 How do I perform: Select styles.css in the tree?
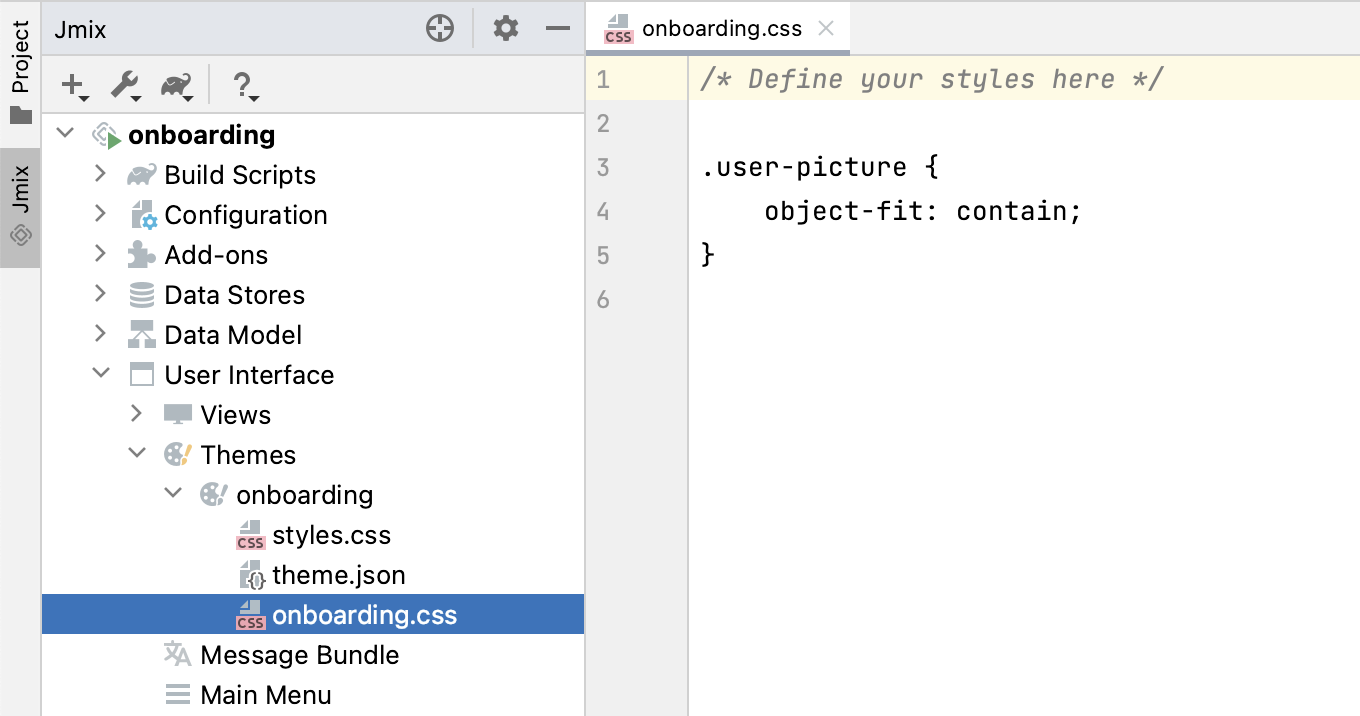331,535
